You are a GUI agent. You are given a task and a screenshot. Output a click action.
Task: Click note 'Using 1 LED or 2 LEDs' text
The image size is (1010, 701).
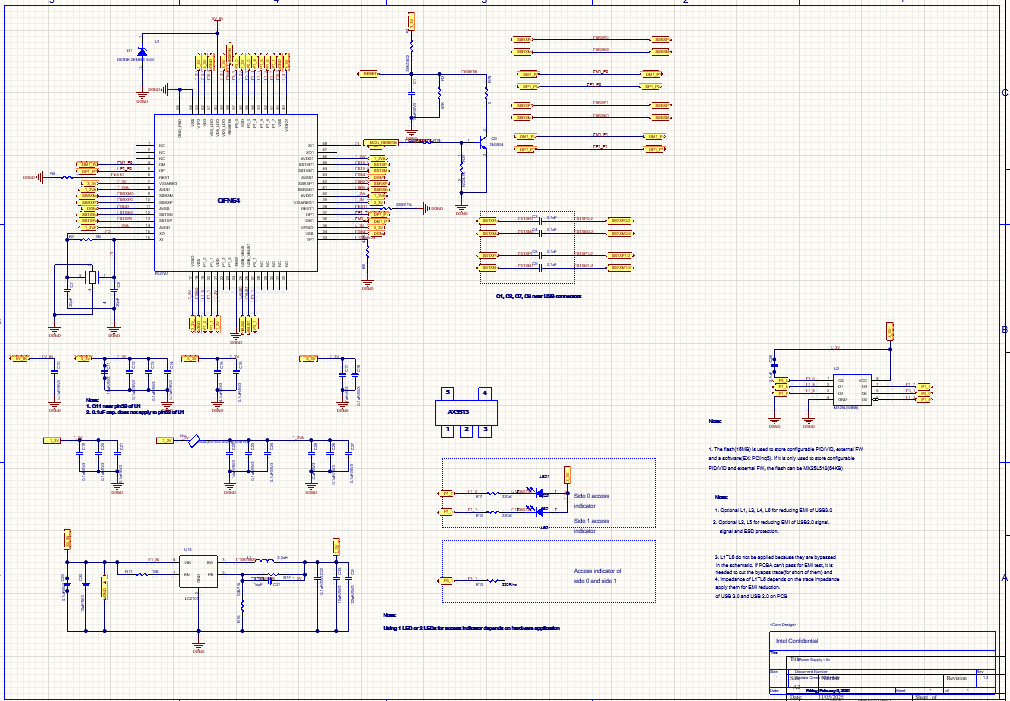[472, 628]
